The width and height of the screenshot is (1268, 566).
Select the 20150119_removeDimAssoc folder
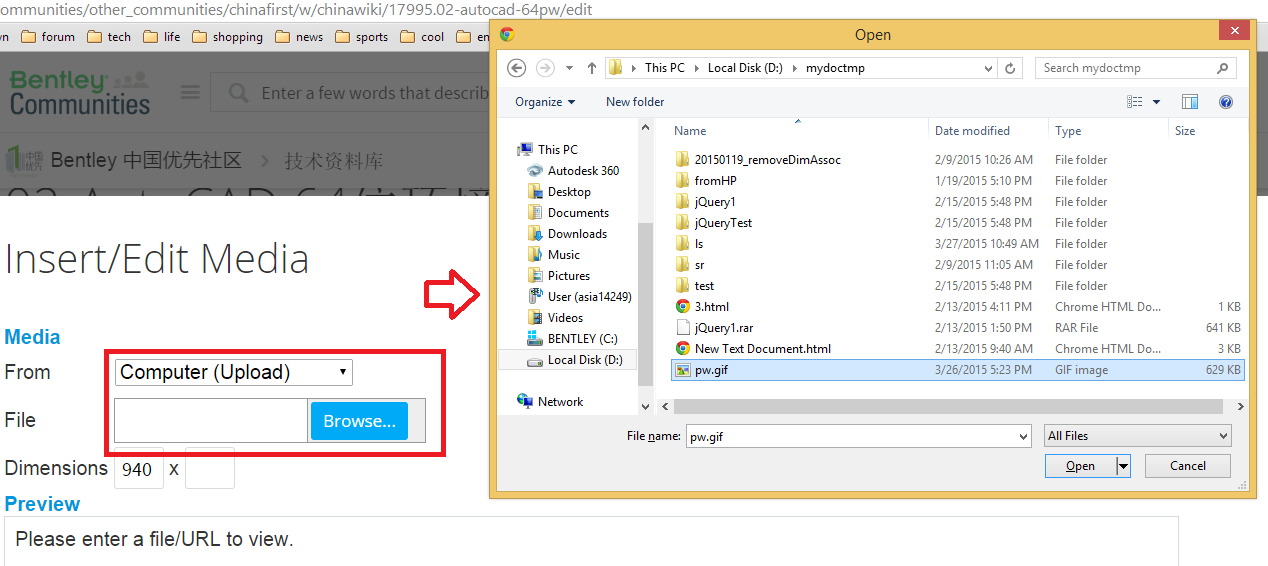pos(758,160)
